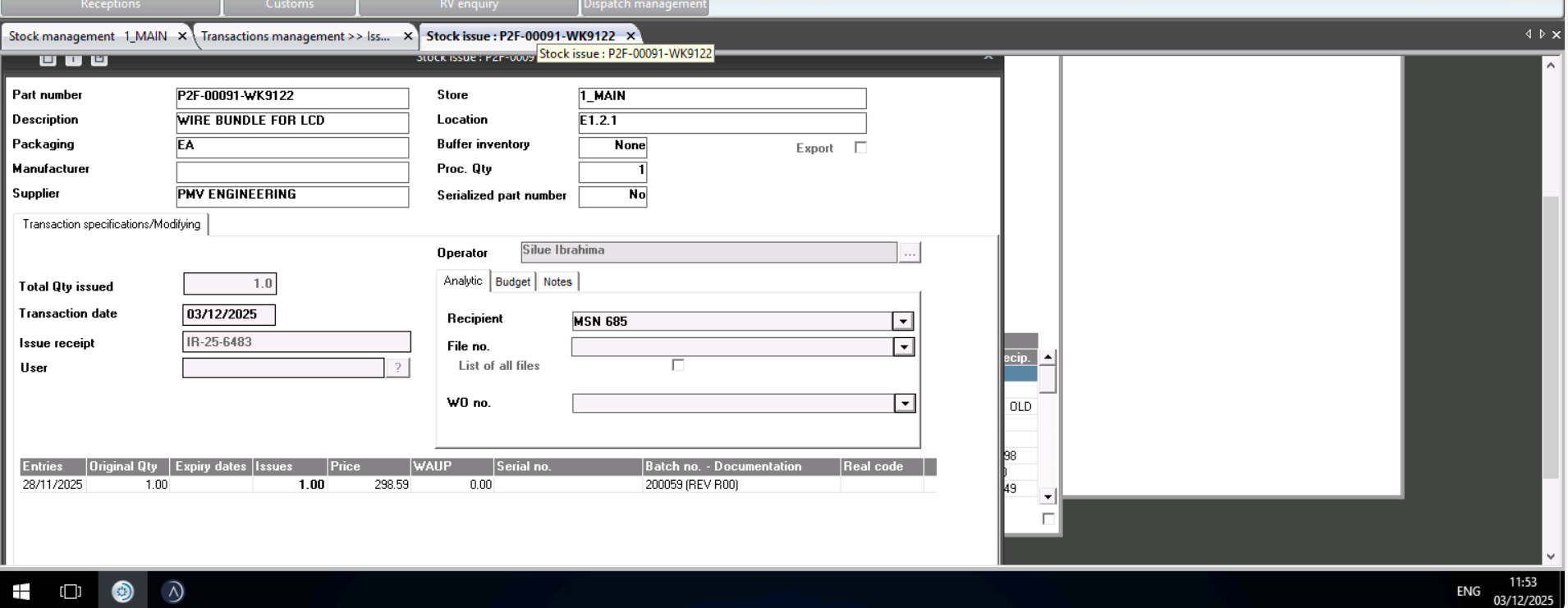Open the Windows Start menu
This screenshot has width=1568, height=608.
[21, 591]
